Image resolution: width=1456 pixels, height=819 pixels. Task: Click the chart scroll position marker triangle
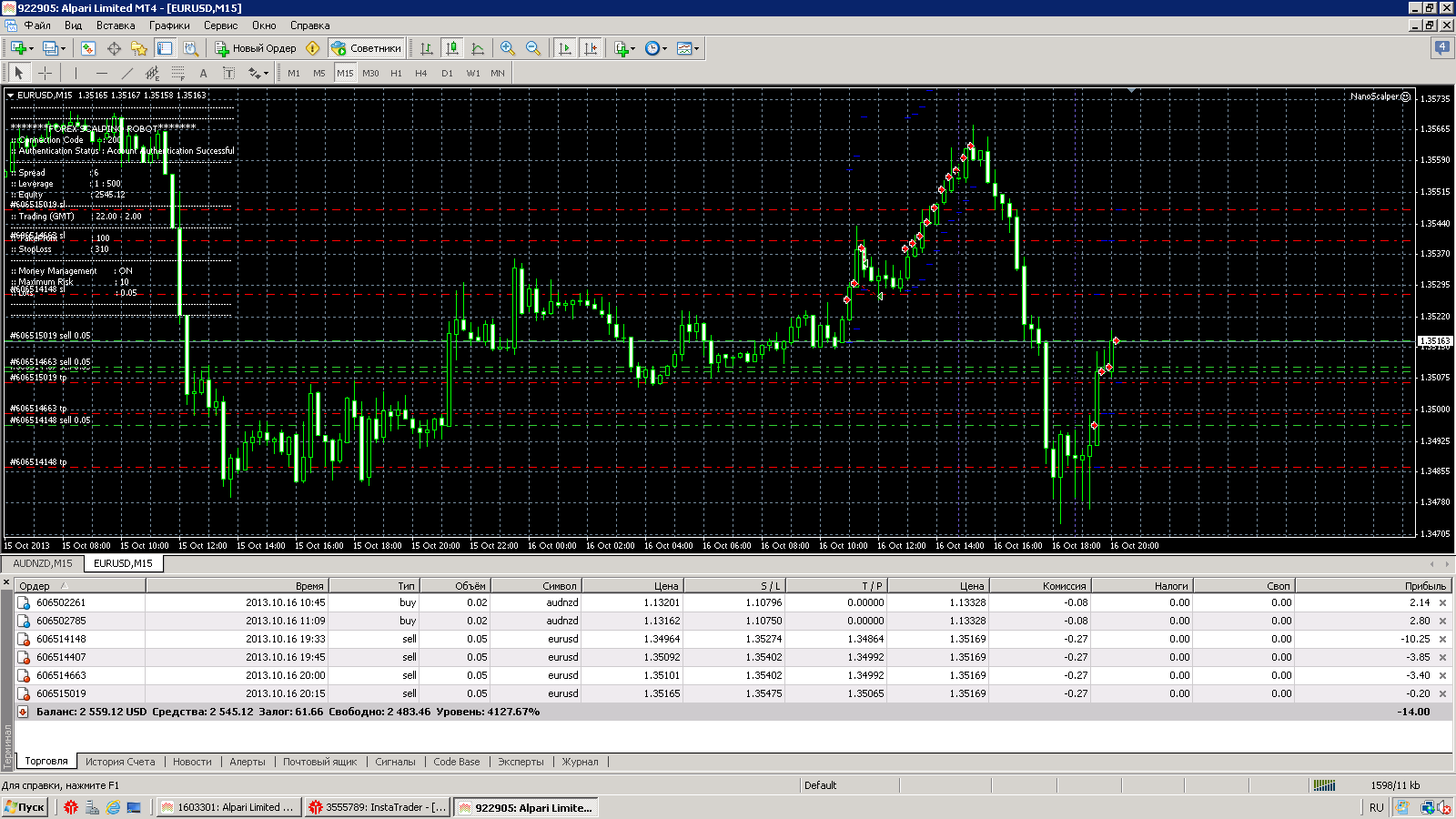tap(1131, 91)
